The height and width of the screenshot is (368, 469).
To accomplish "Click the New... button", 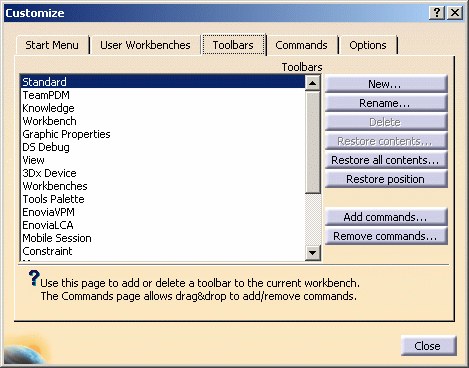I will [386, 84].
